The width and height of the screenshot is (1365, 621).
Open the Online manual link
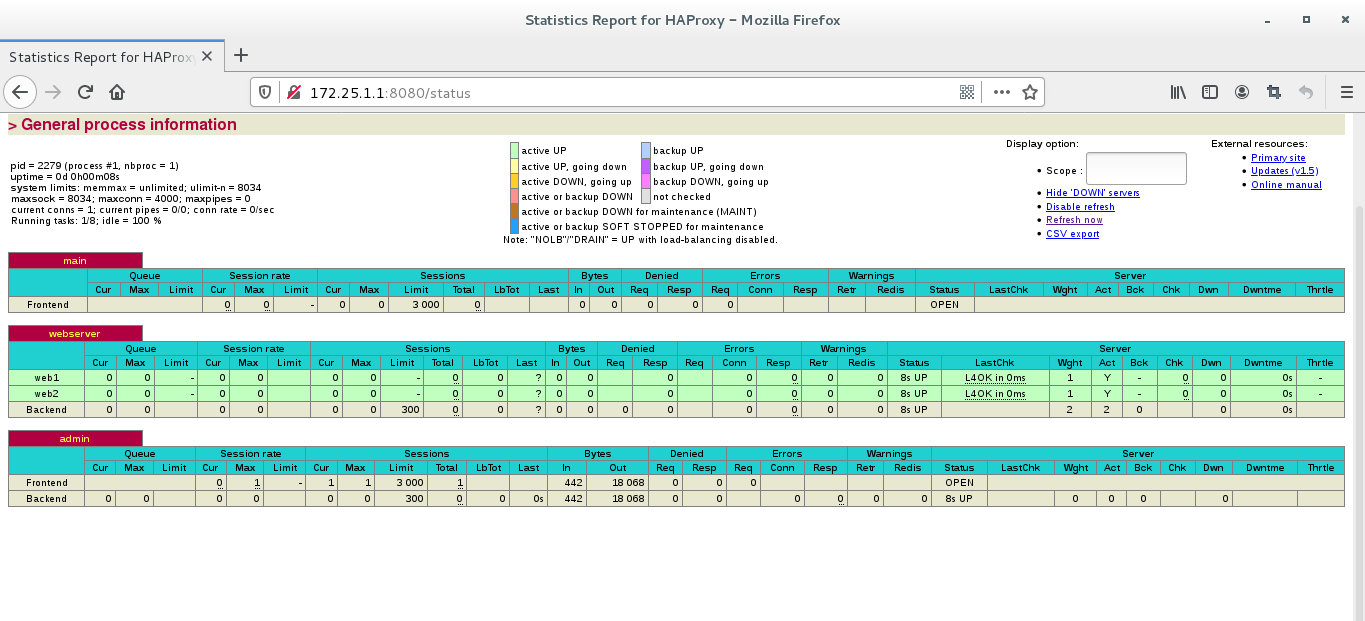coord(1286,185)
